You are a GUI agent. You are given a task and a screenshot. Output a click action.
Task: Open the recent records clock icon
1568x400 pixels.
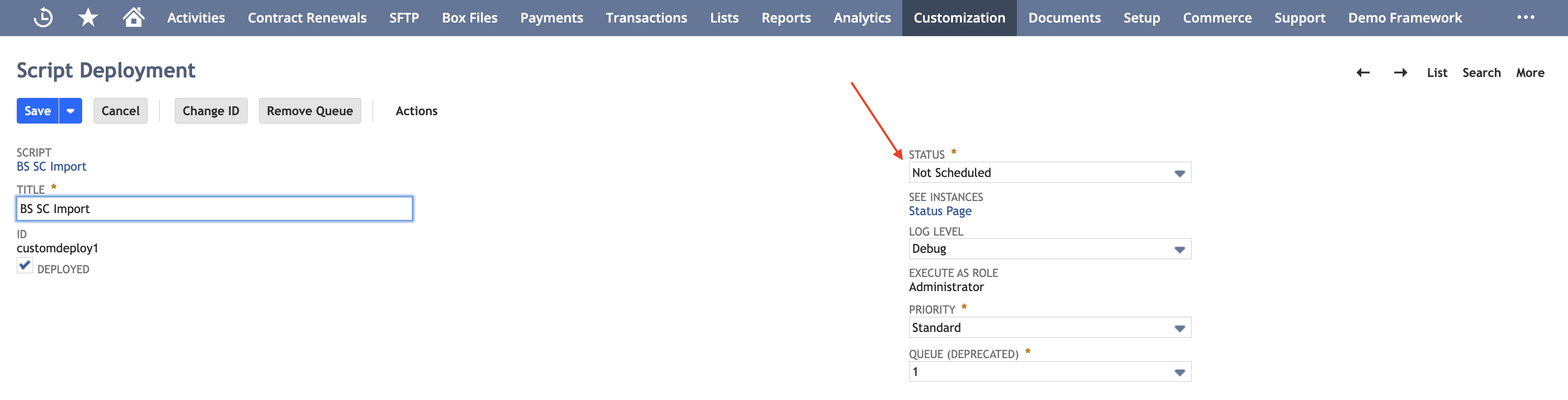pyautogui.click(x=42, y=18)
